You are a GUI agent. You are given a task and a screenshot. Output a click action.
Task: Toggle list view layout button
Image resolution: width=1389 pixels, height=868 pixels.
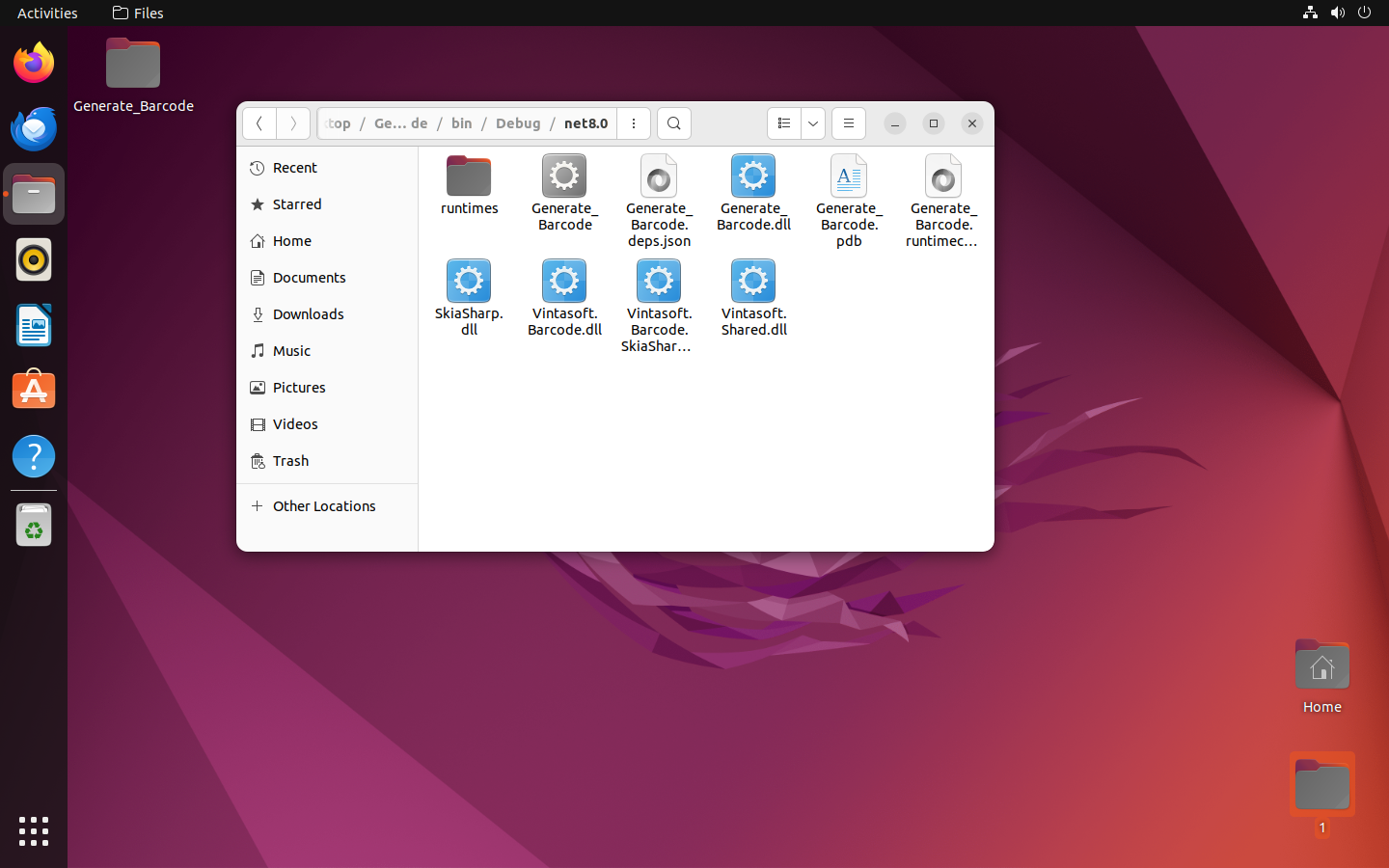tap(784, 123)
